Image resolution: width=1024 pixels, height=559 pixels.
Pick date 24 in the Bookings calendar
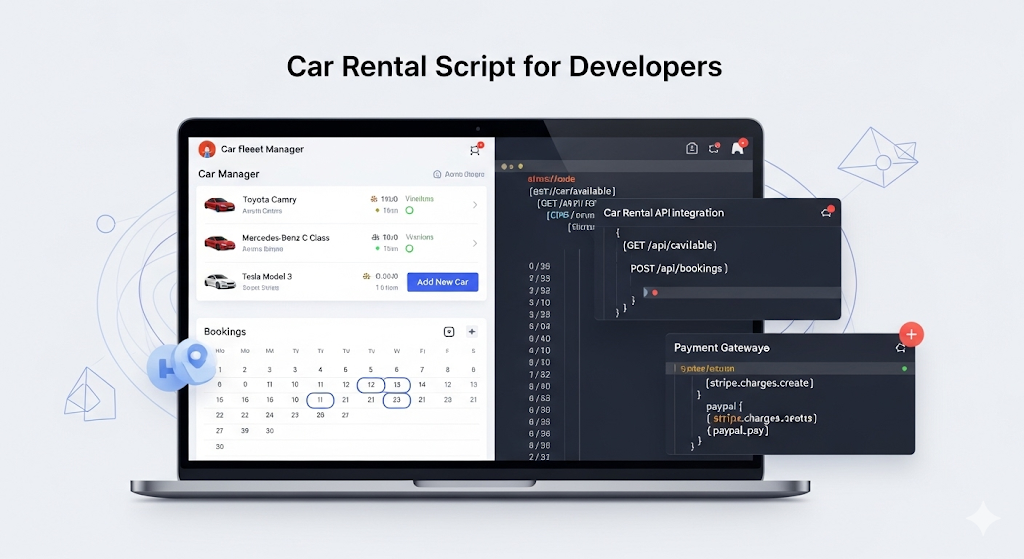coord(270,415)
